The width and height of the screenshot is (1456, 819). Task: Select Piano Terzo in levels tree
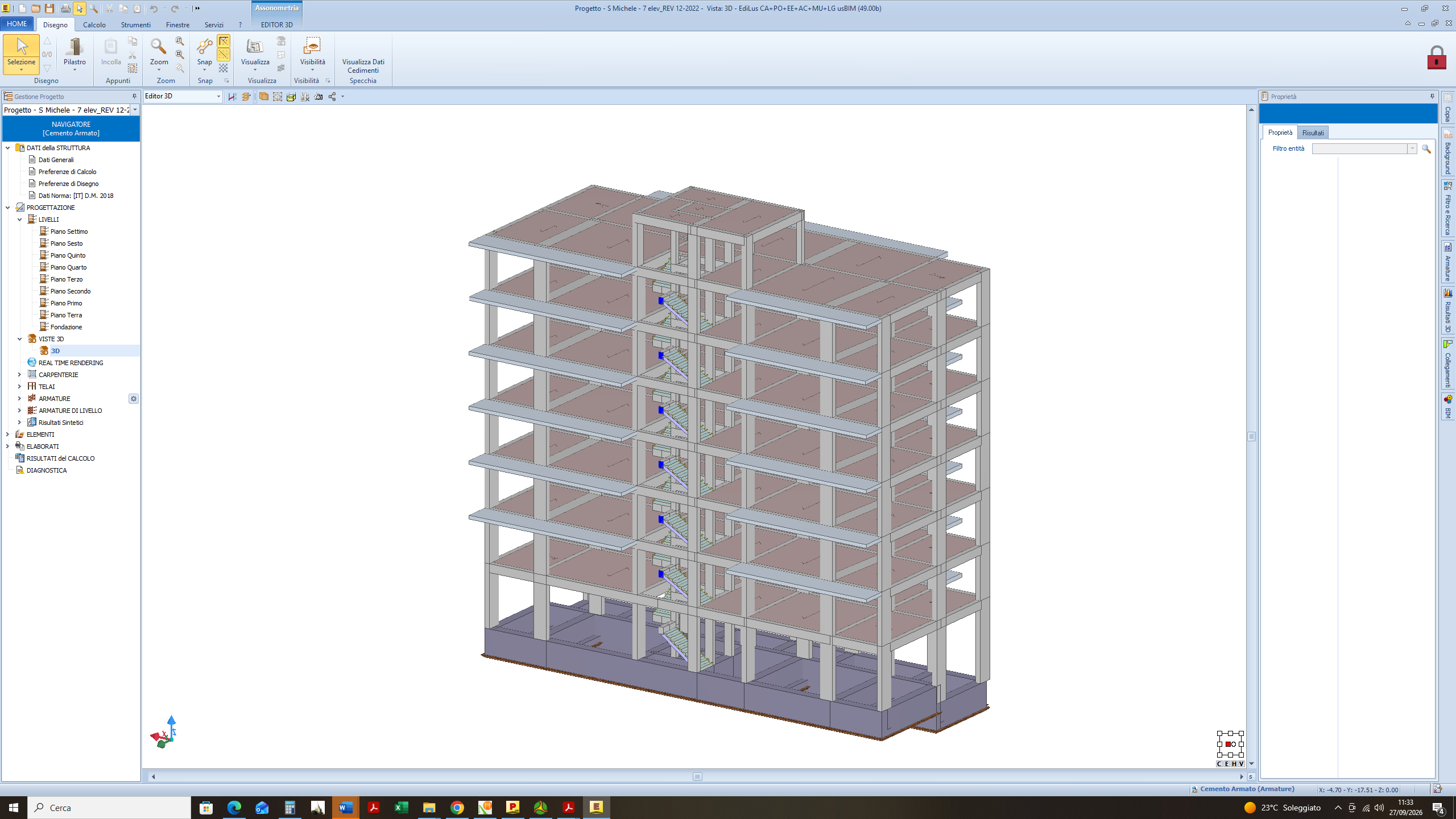coord(66,279)
